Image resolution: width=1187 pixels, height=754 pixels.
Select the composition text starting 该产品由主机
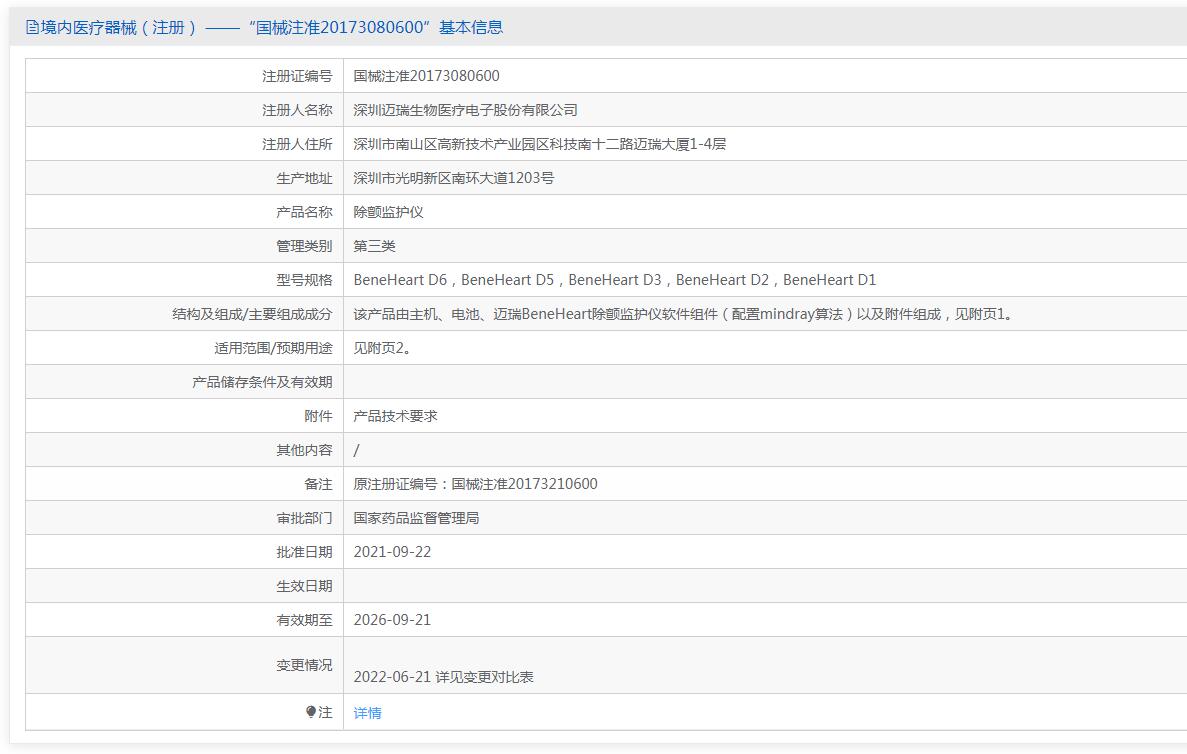(x=684, y=314)
